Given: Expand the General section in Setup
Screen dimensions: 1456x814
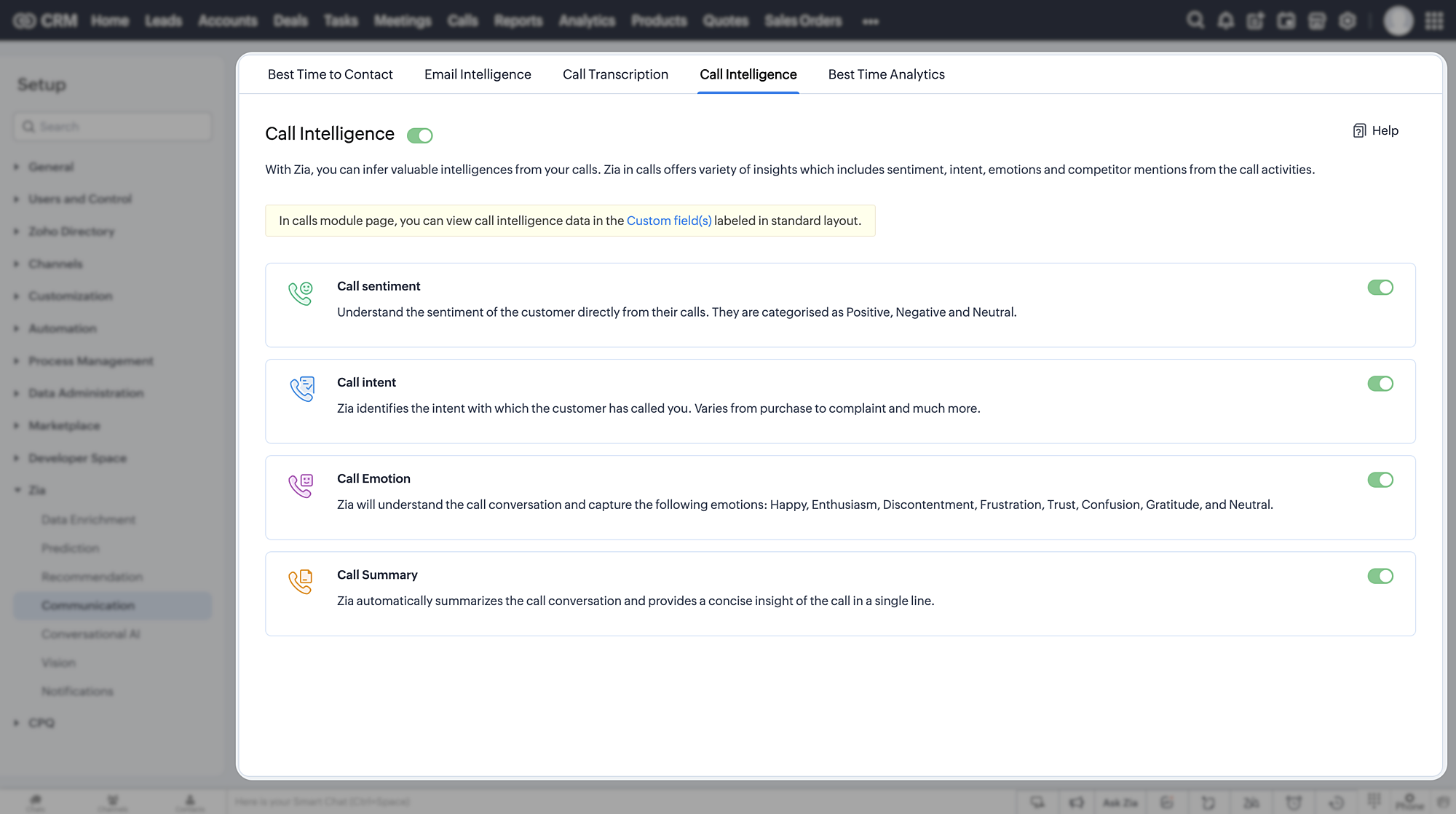Looking at the screenshot, I should [51, 167].
